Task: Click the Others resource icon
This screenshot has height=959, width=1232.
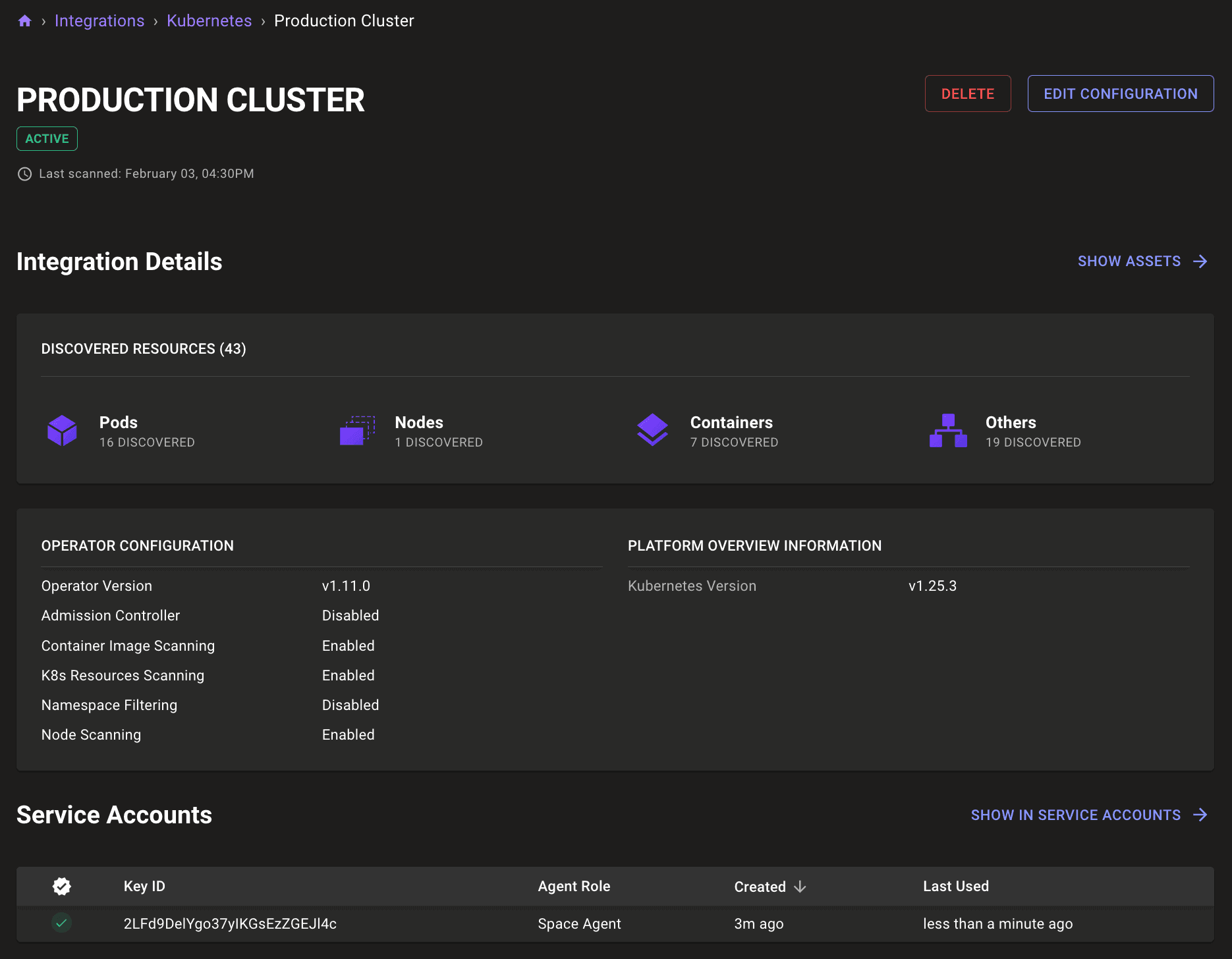Action: click(x=947, y=431)
